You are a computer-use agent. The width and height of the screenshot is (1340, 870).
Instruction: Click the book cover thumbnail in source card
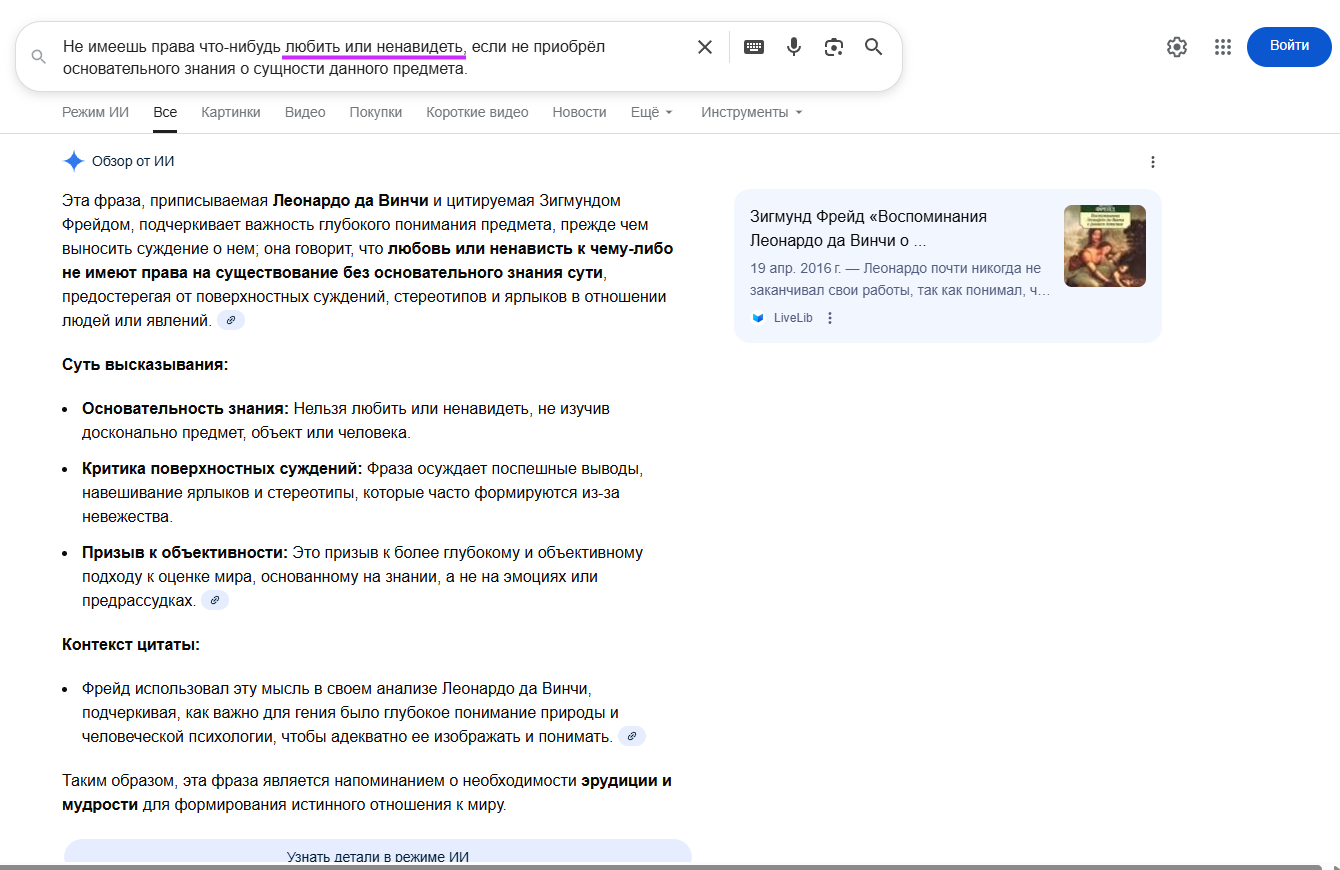1105,246
